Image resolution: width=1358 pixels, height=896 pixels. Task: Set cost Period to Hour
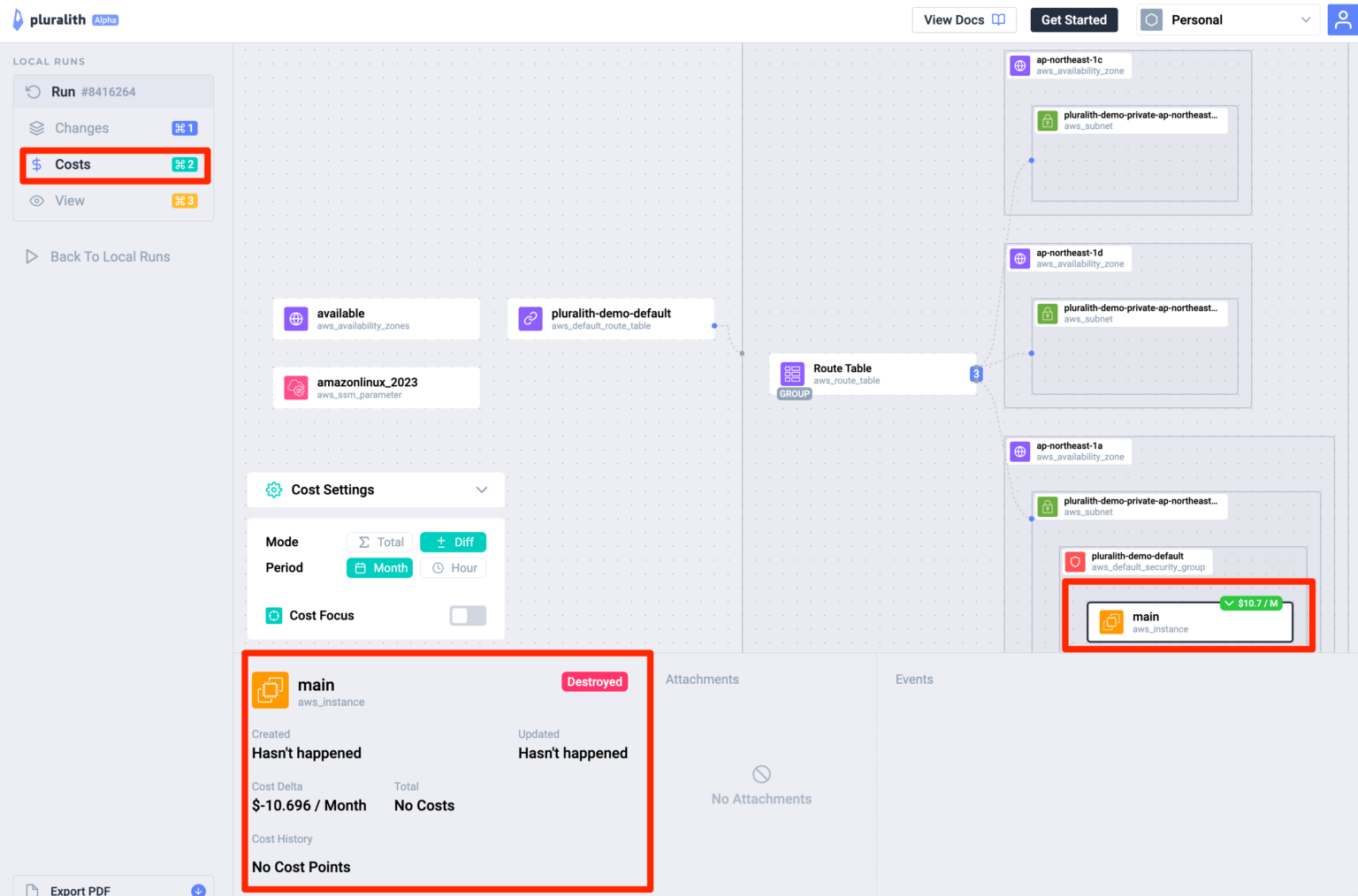453,567
